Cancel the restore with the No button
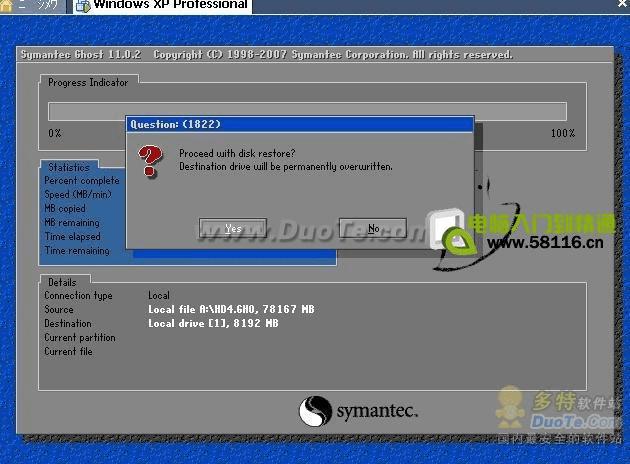The width and height of the screenshot is (630, 464). click(373, 228)
